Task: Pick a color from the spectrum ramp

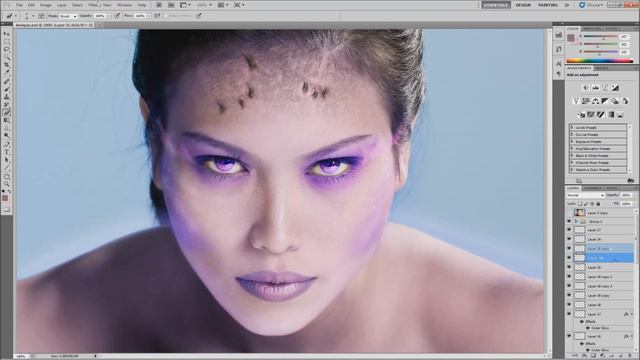Action: point(599,61)
